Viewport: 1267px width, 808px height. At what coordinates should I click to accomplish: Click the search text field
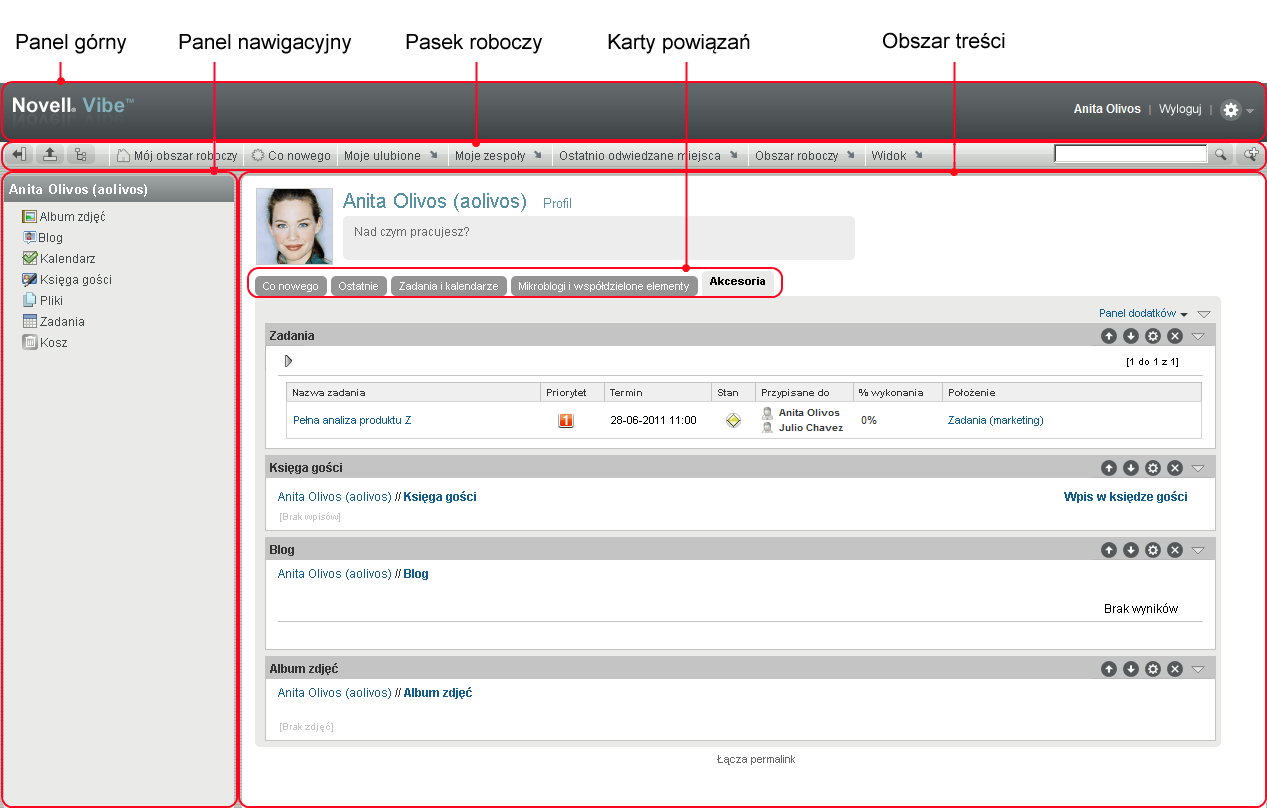pyautogui.click(x=1130, y=154)
